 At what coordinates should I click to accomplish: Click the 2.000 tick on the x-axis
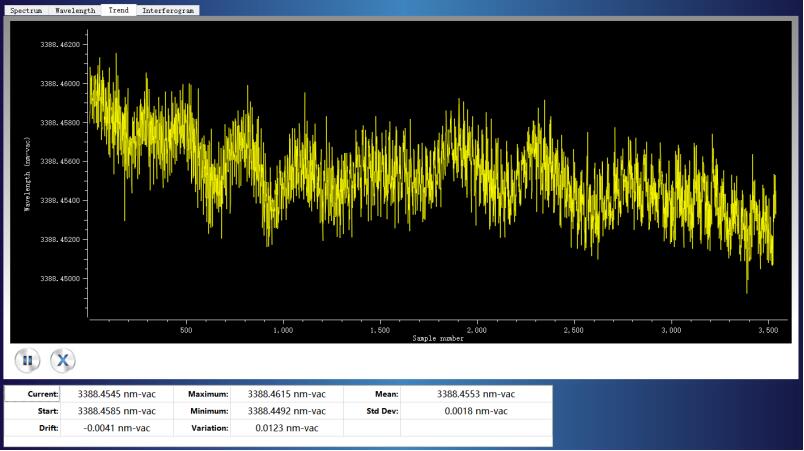[x=477, y=328]
